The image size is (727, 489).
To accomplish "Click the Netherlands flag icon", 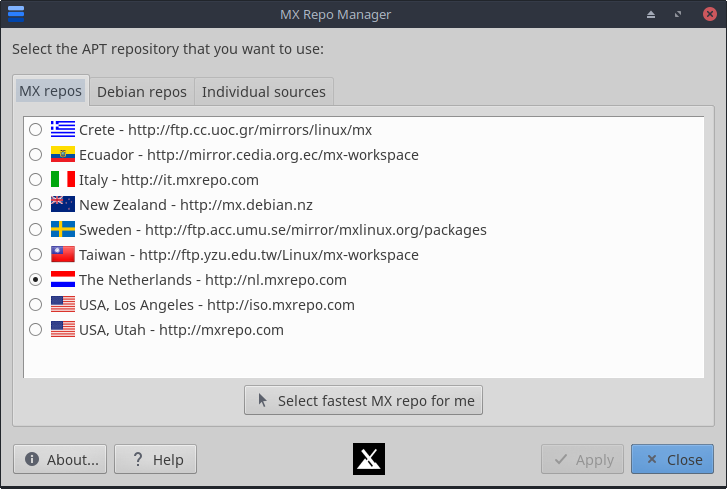I will (63, 279).
